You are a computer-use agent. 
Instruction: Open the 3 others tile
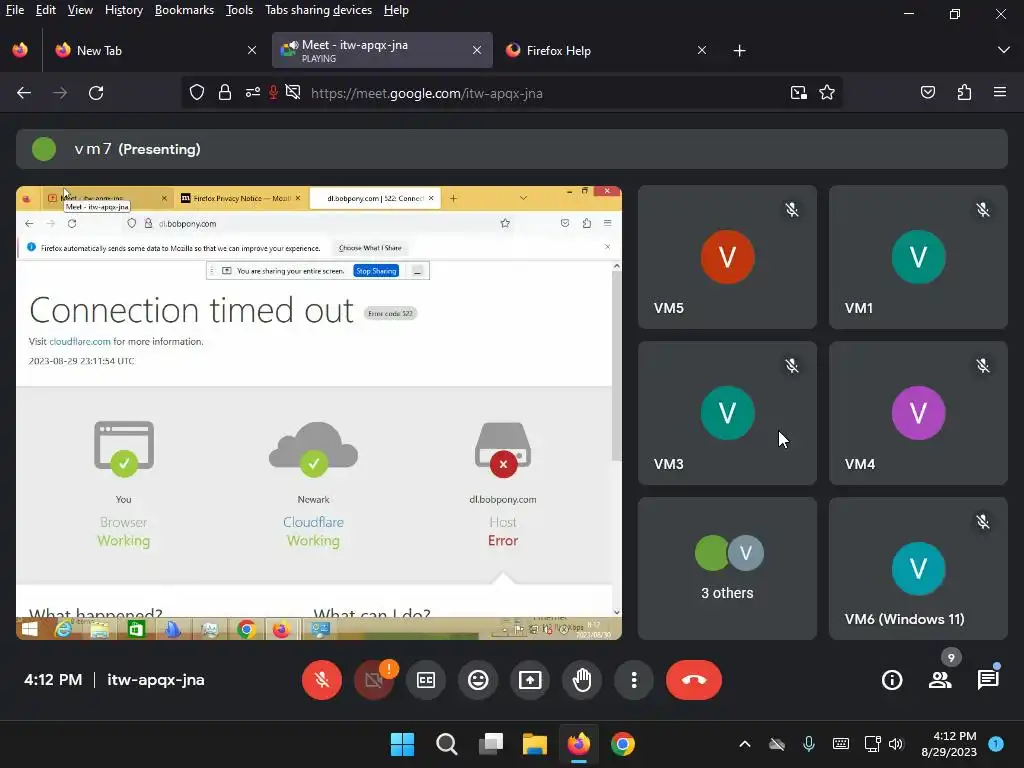pyautogui.click(x=727, y=568)
